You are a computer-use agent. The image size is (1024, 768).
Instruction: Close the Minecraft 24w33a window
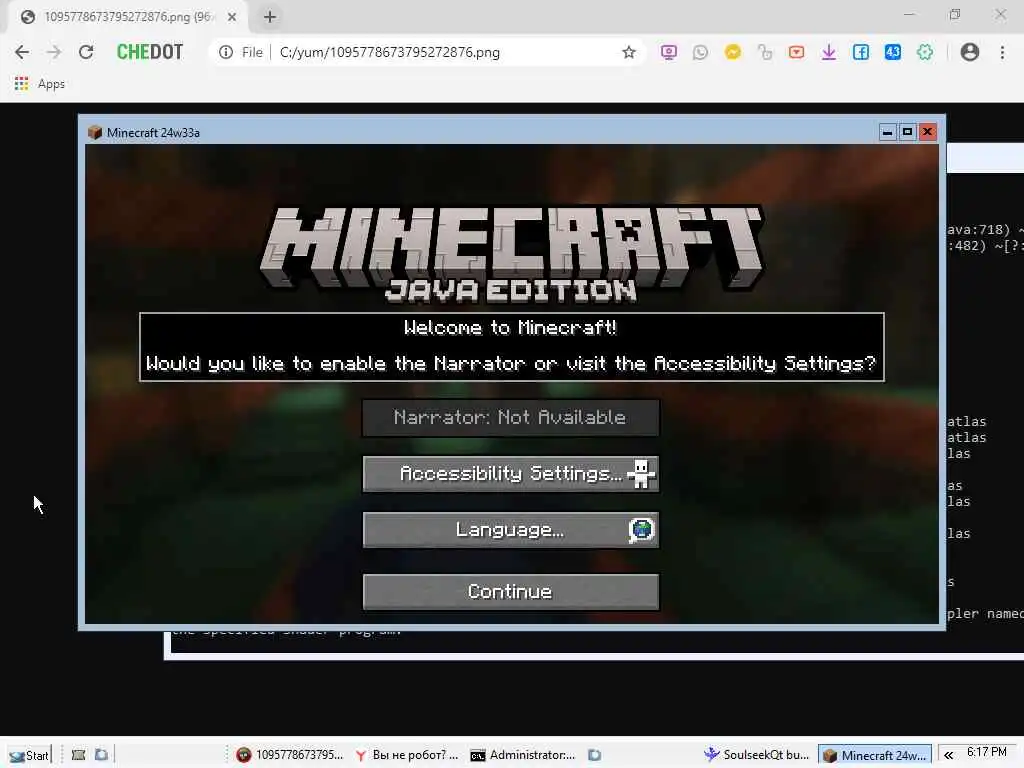[x=927, y=132]
